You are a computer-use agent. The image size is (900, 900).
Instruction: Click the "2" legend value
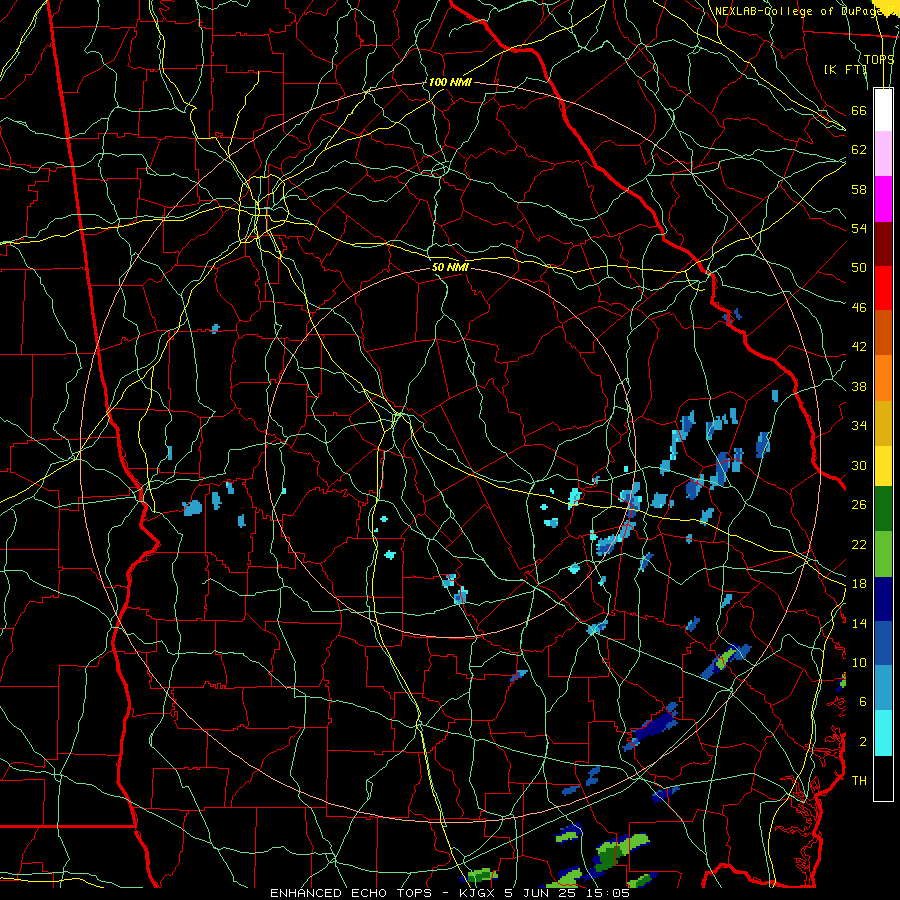tap(863, 742)
